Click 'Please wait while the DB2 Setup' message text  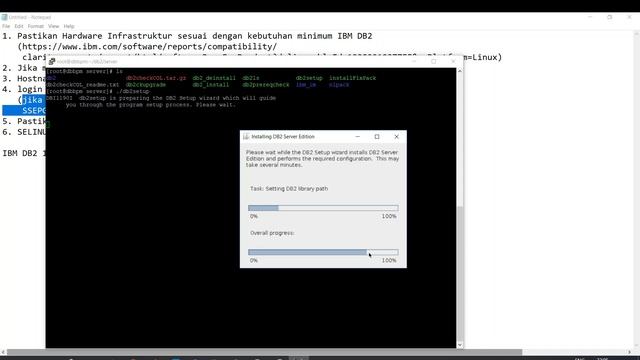click(x=322, y=158)
